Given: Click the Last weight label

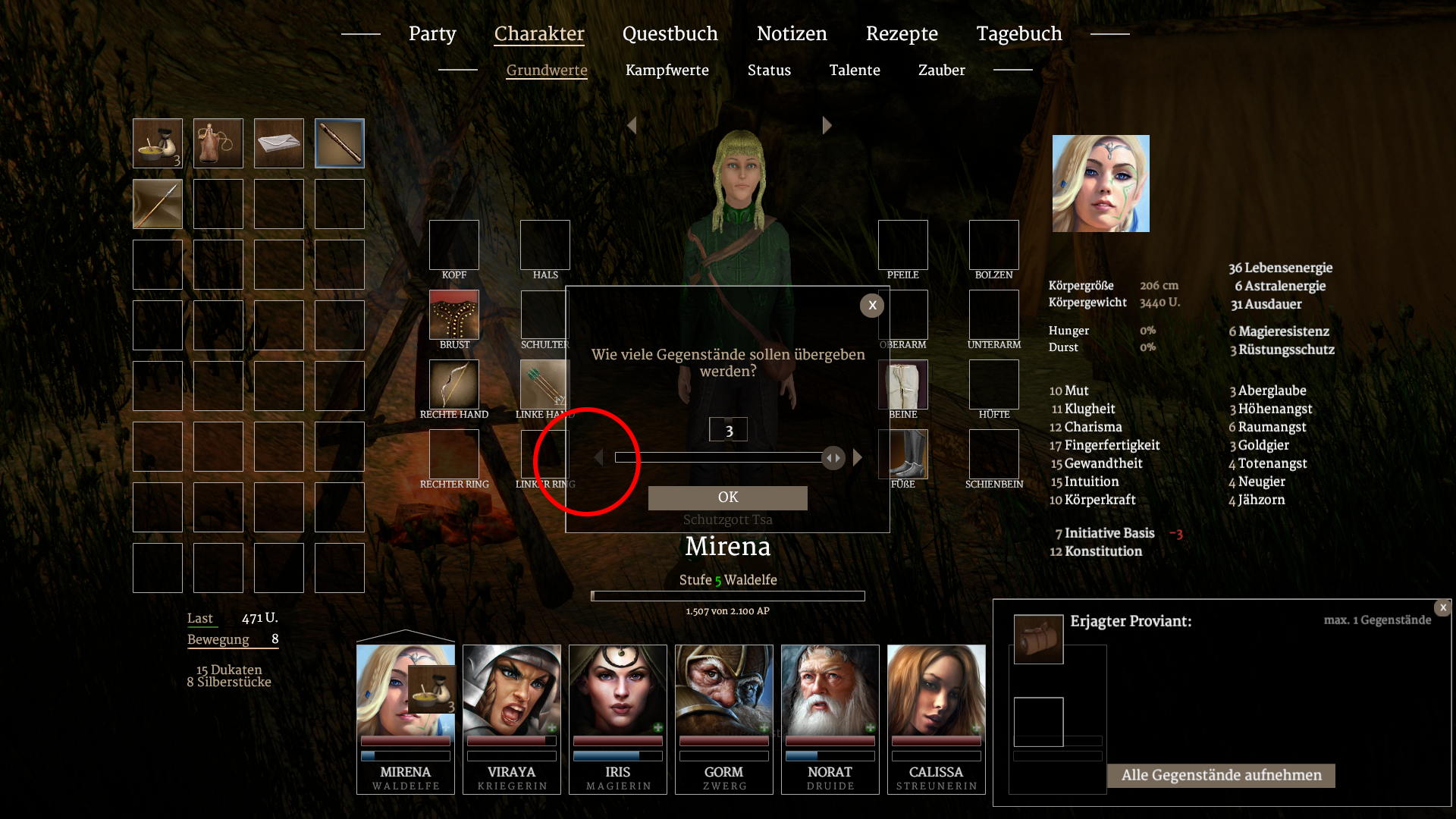Looking at the screenshot, I should coord(200,618).
